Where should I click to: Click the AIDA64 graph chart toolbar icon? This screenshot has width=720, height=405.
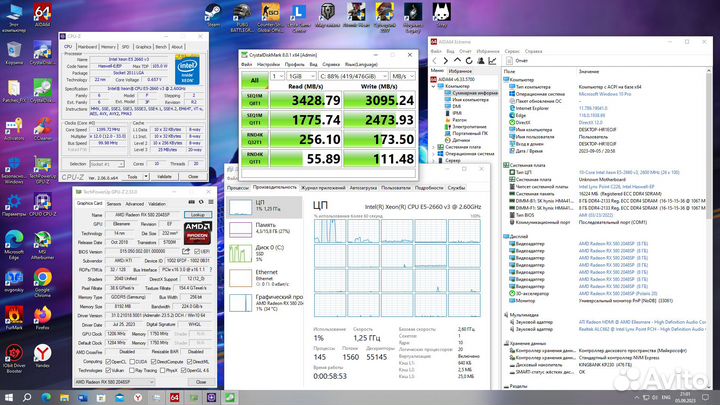(492, 61)
